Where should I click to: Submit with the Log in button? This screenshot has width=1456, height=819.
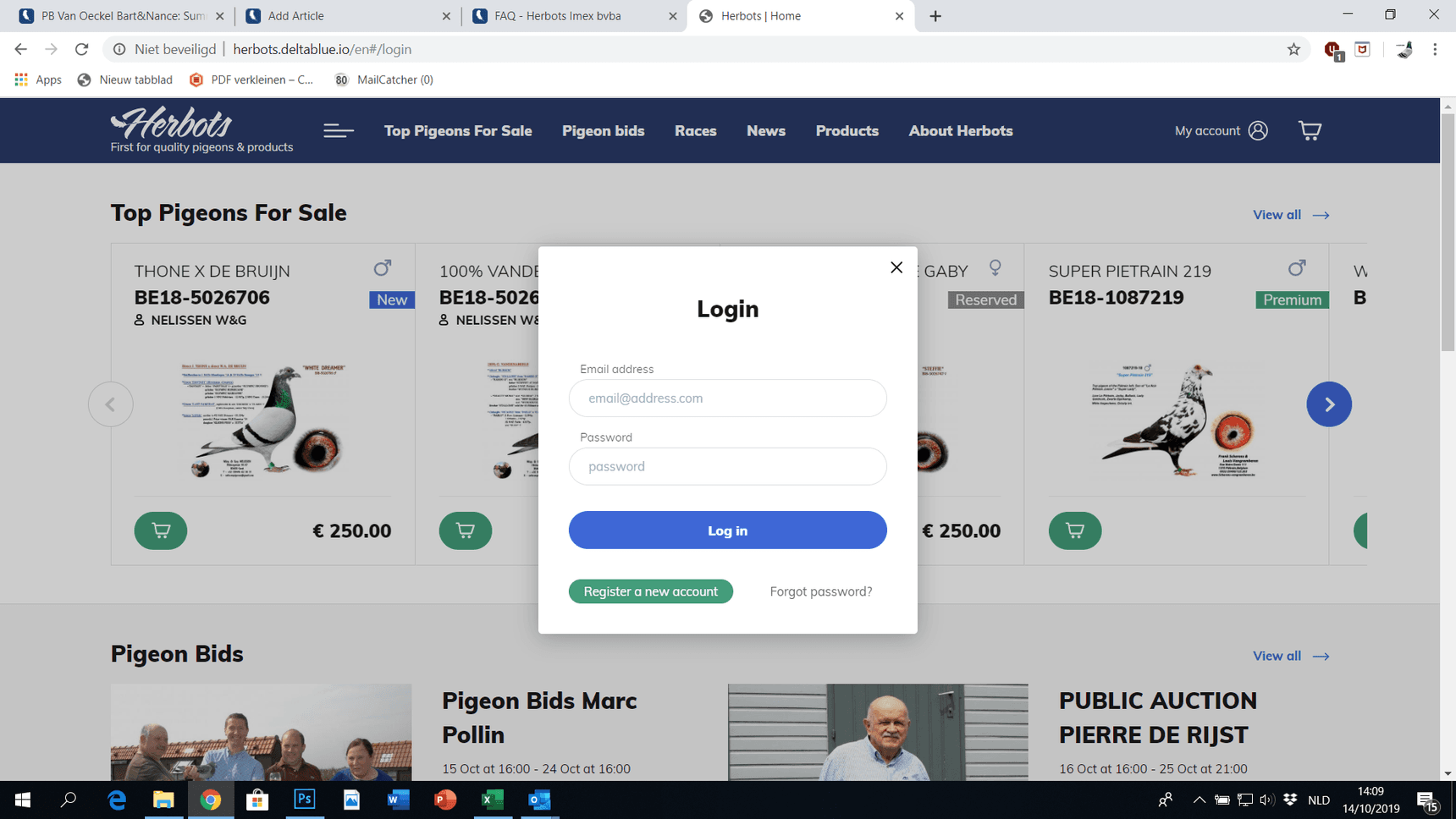(x=728, y=530)
